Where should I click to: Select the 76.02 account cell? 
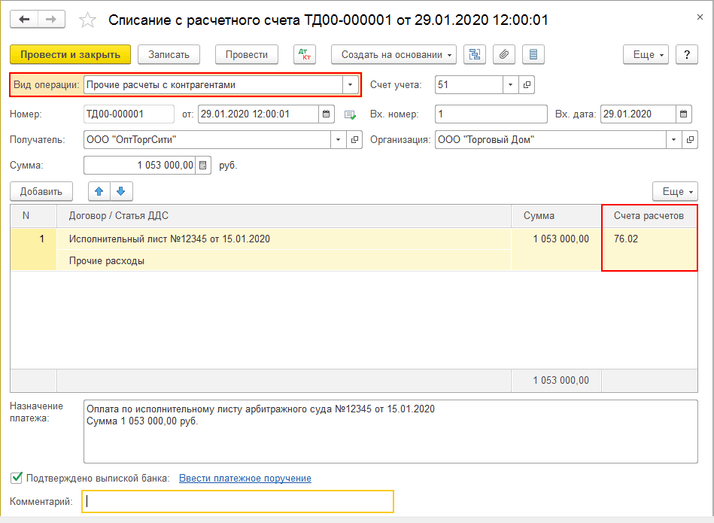point(648,239)
